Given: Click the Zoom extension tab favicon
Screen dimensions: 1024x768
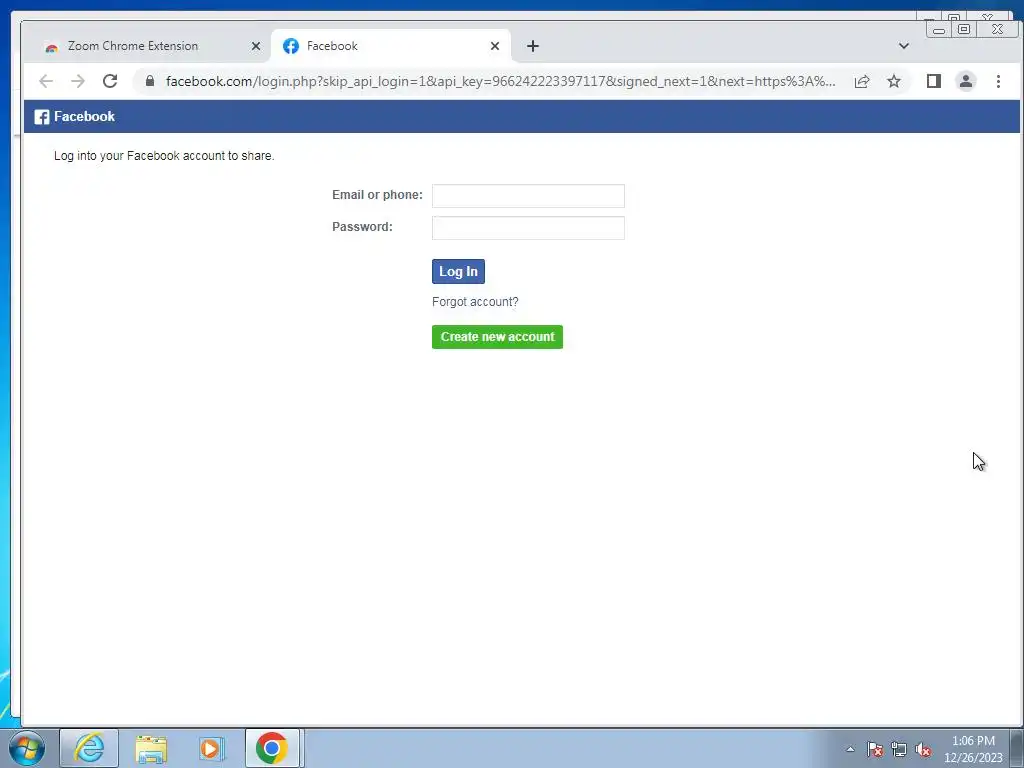Looking at the screenshot, I should tap(52, 47).
